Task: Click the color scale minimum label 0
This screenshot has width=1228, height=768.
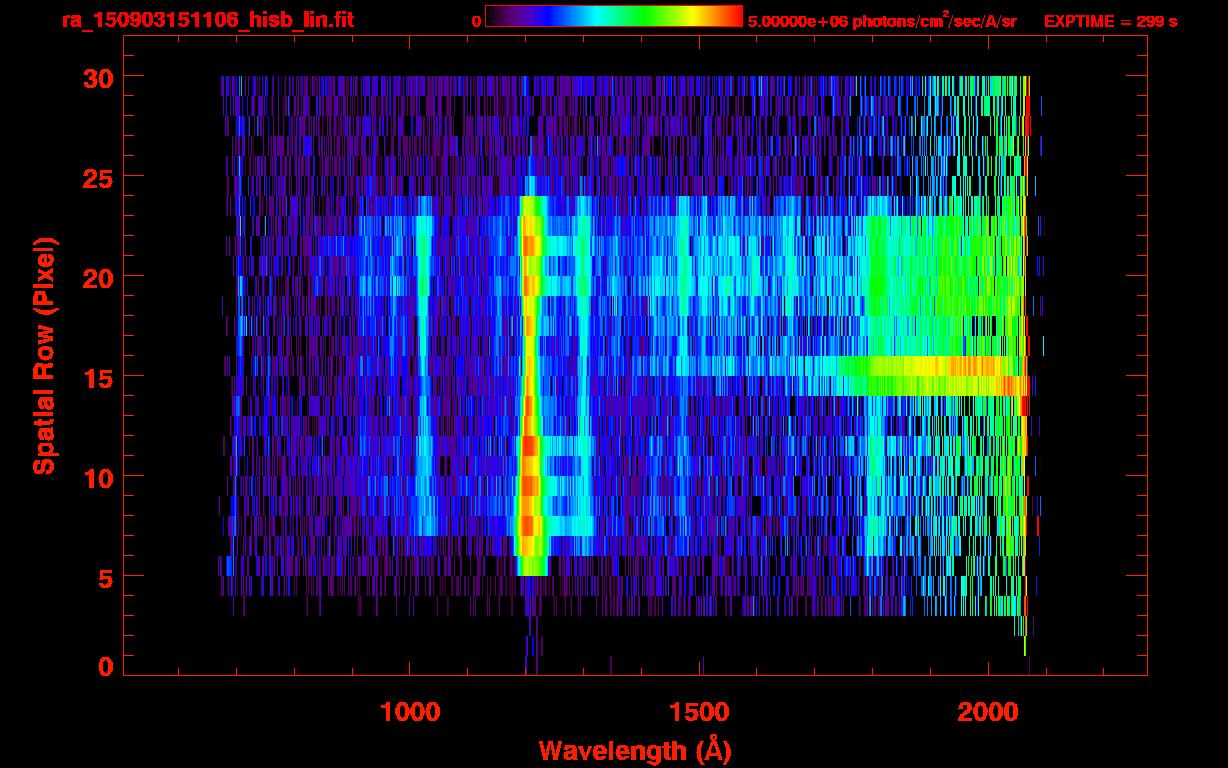Action: pos(476,19)
